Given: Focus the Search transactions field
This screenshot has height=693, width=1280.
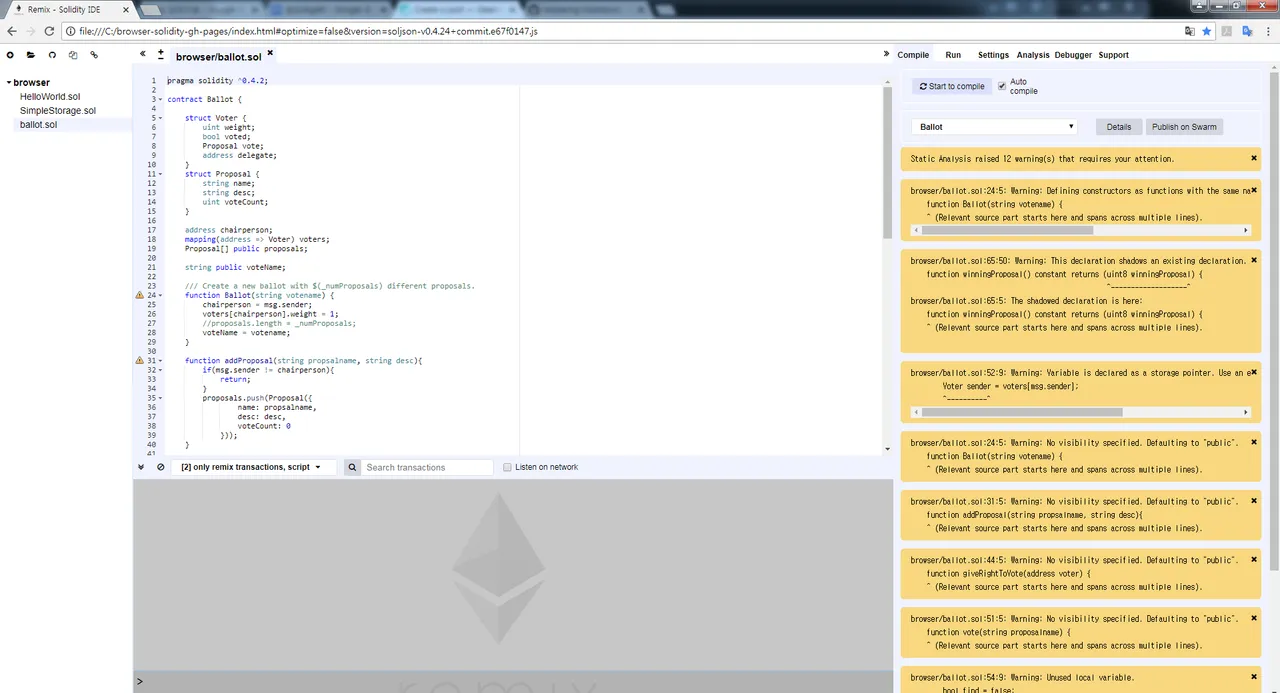Looking at the screenshot, I should [427, 467].
